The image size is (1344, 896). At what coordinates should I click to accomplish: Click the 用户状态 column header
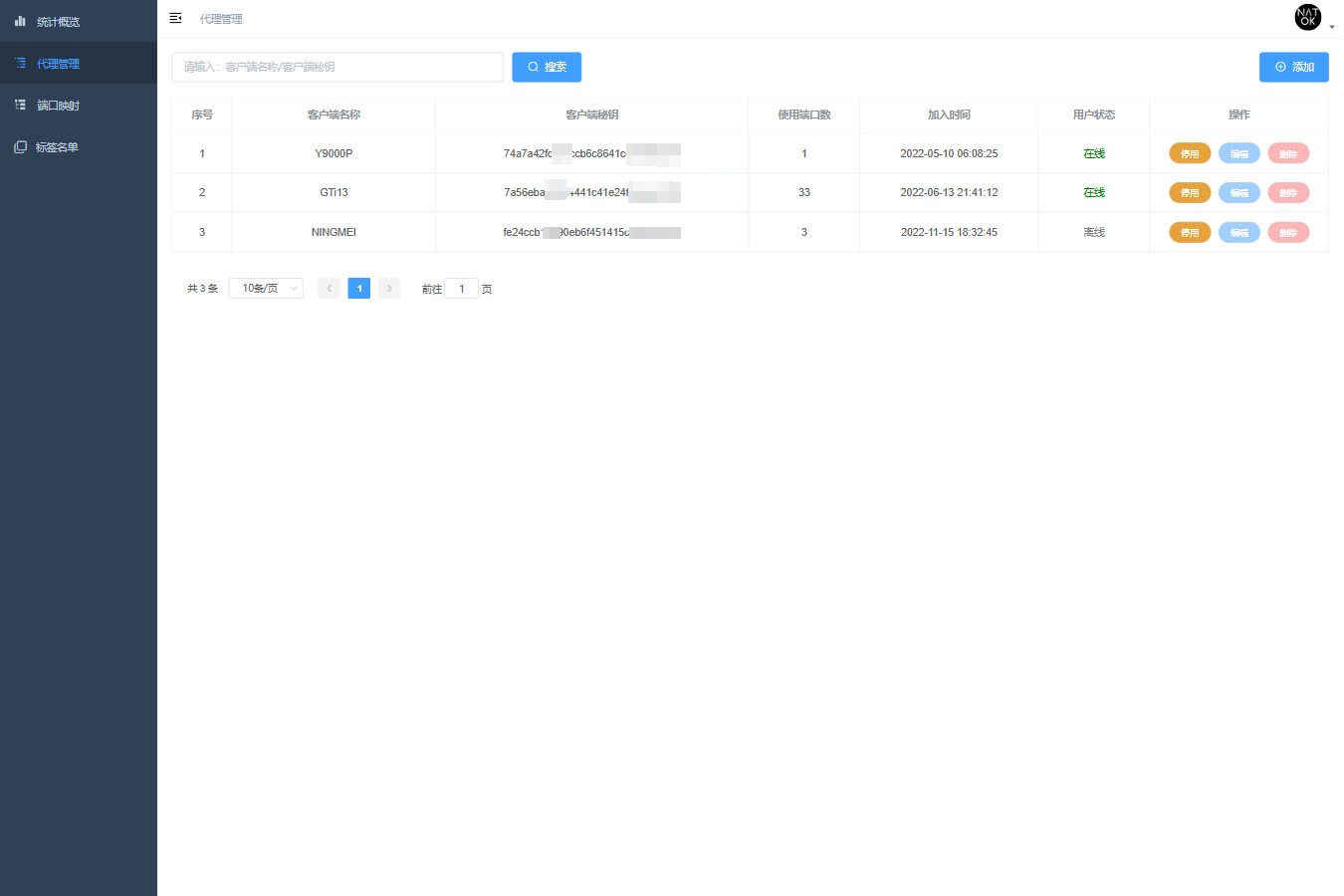[1094, 114]
